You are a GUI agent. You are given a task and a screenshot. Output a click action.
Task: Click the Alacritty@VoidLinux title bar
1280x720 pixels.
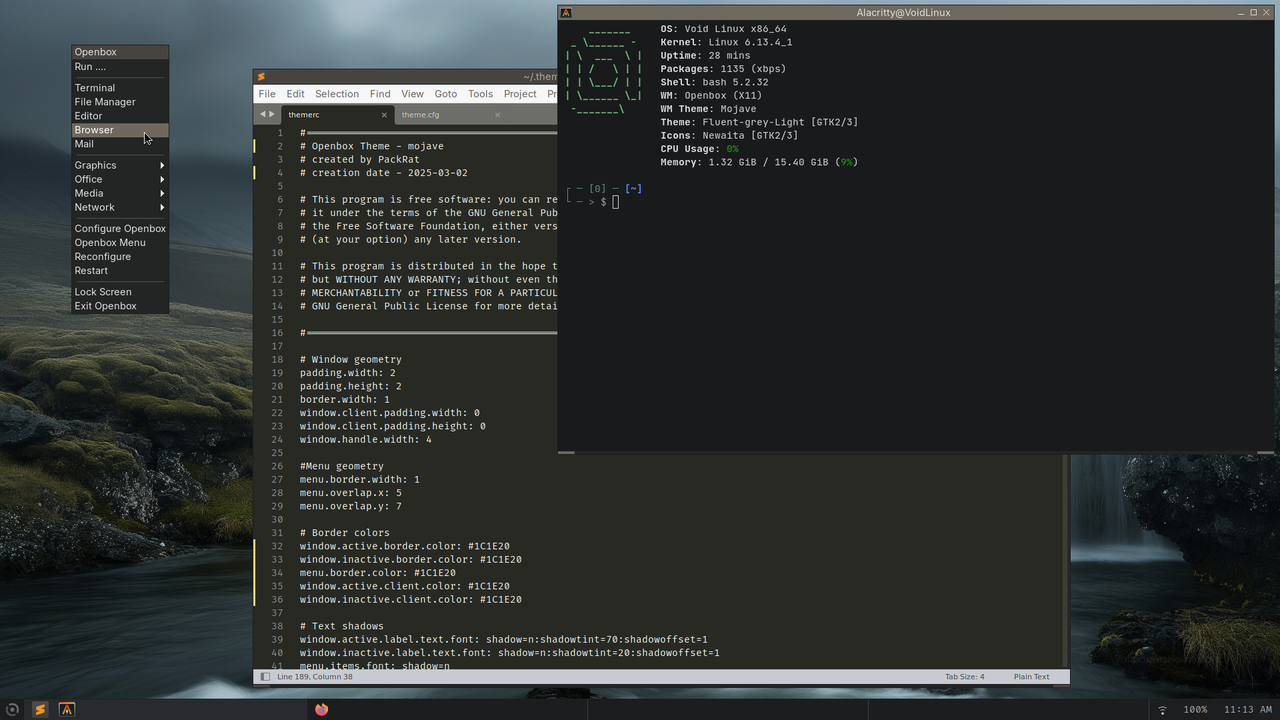coord(903,13)
